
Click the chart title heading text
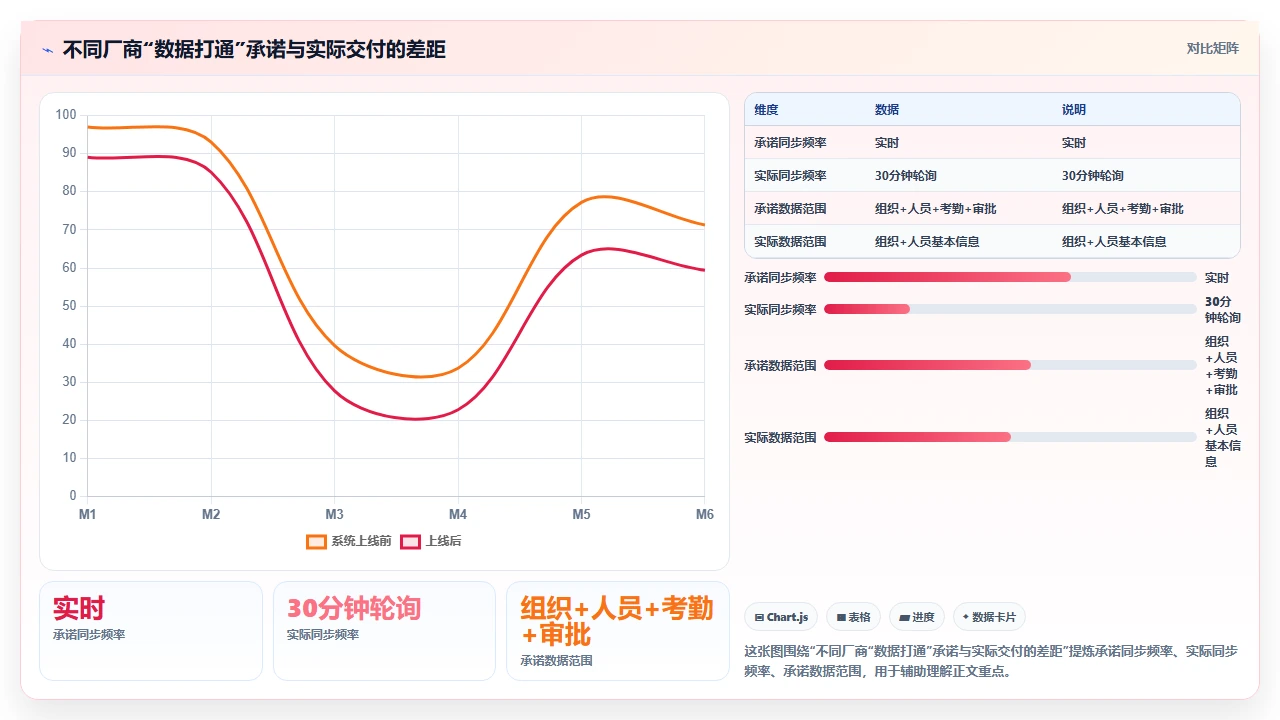(254, 49)
